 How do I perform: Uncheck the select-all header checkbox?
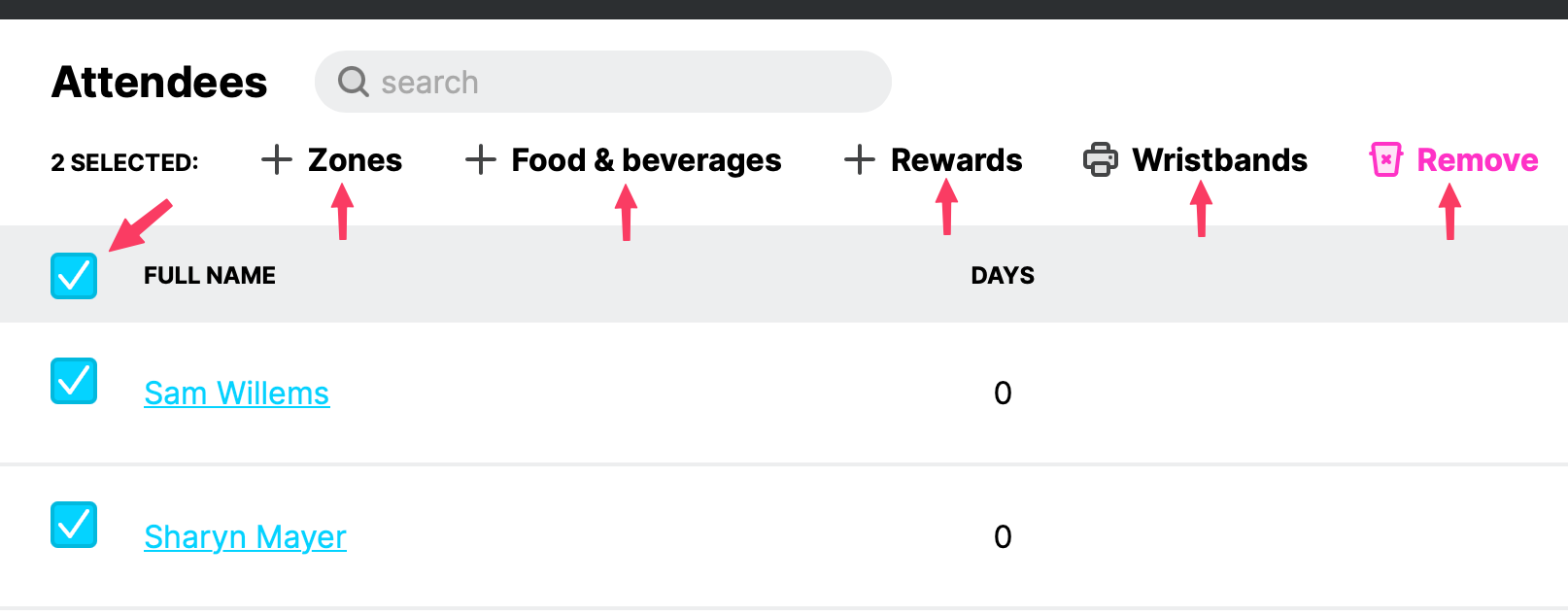[x=74, y=276]
